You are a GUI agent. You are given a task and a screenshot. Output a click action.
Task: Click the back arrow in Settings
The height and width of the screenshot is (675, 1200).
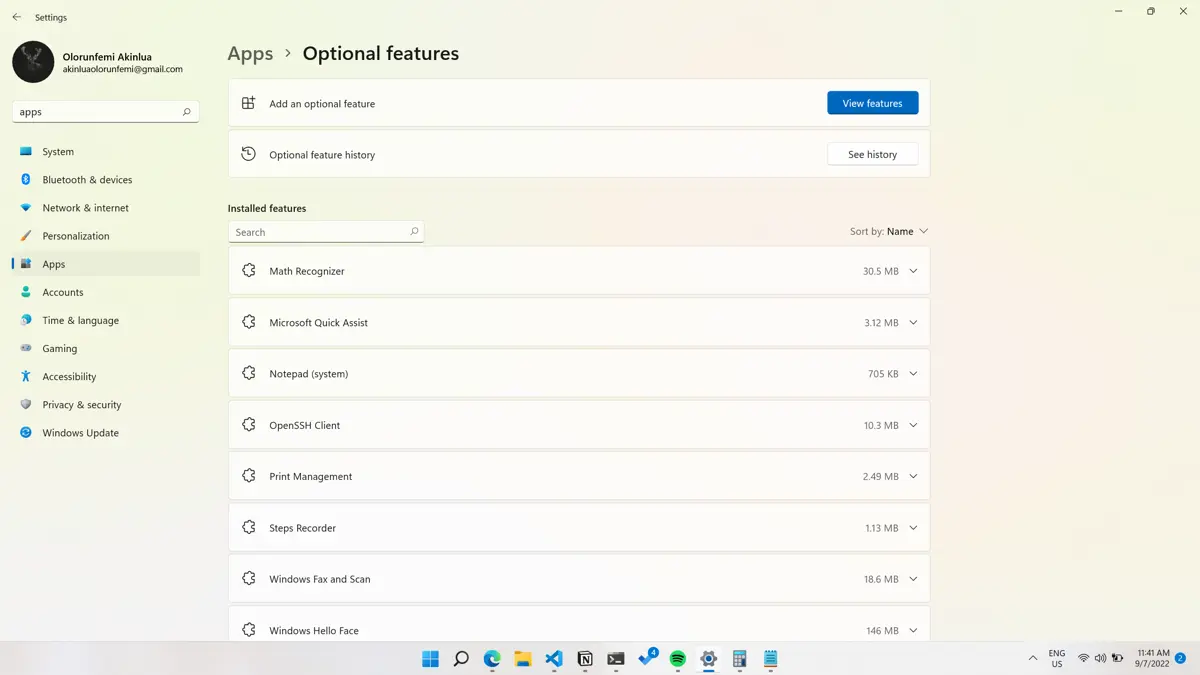(x=16, y=17)
